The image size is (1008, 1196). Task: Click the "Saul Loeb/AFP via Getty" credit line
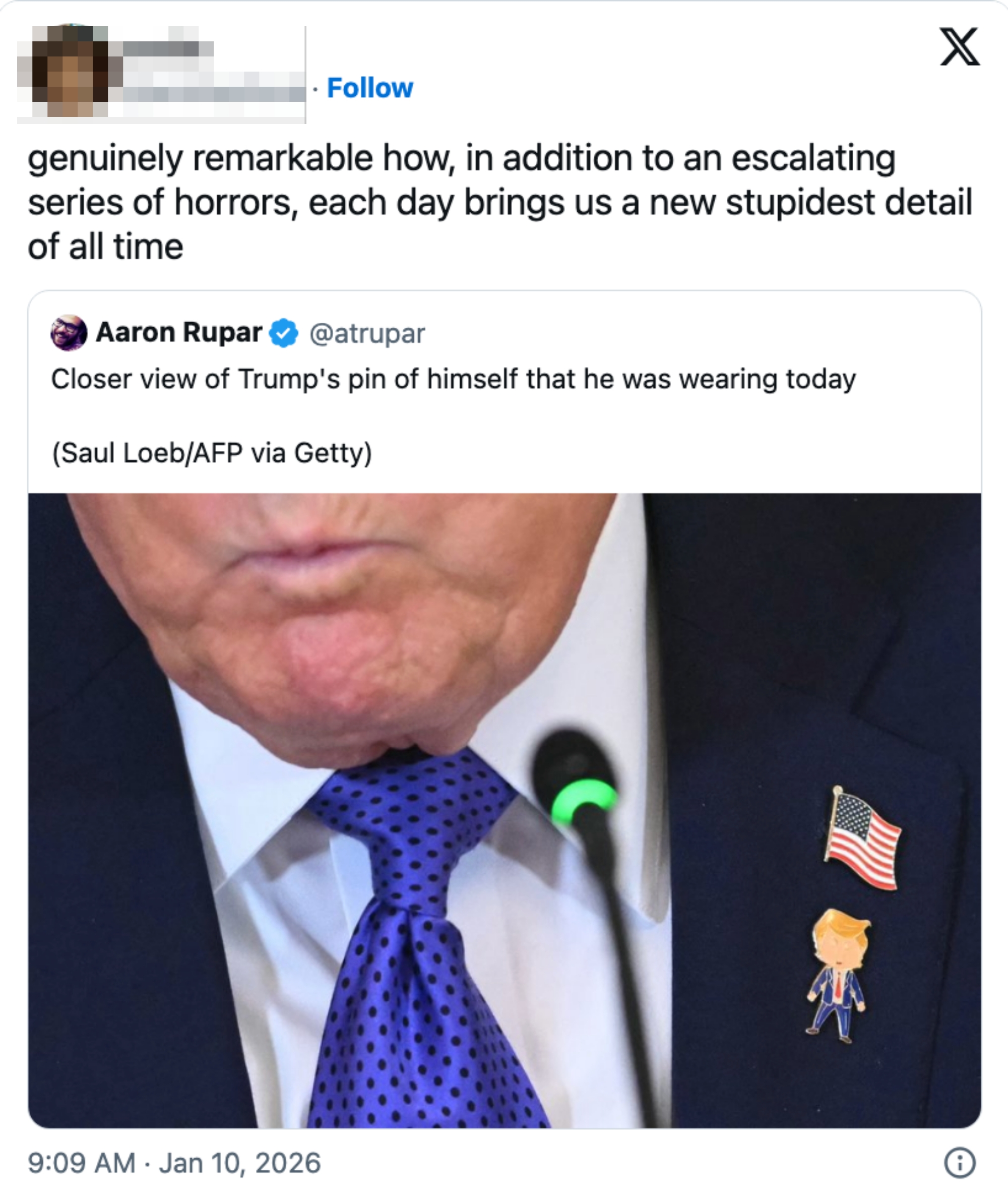pos(212,453)
